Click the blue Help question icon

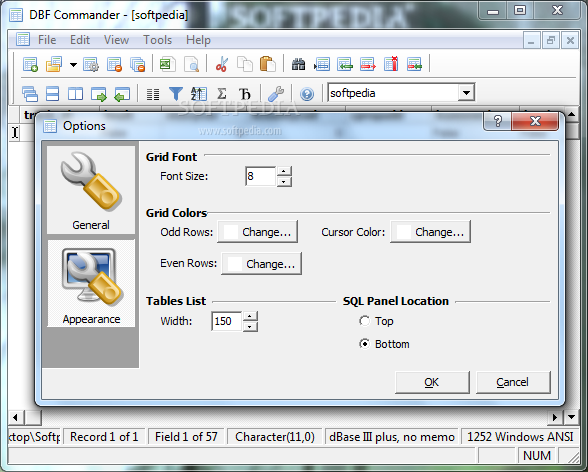[x=307, y=94]
